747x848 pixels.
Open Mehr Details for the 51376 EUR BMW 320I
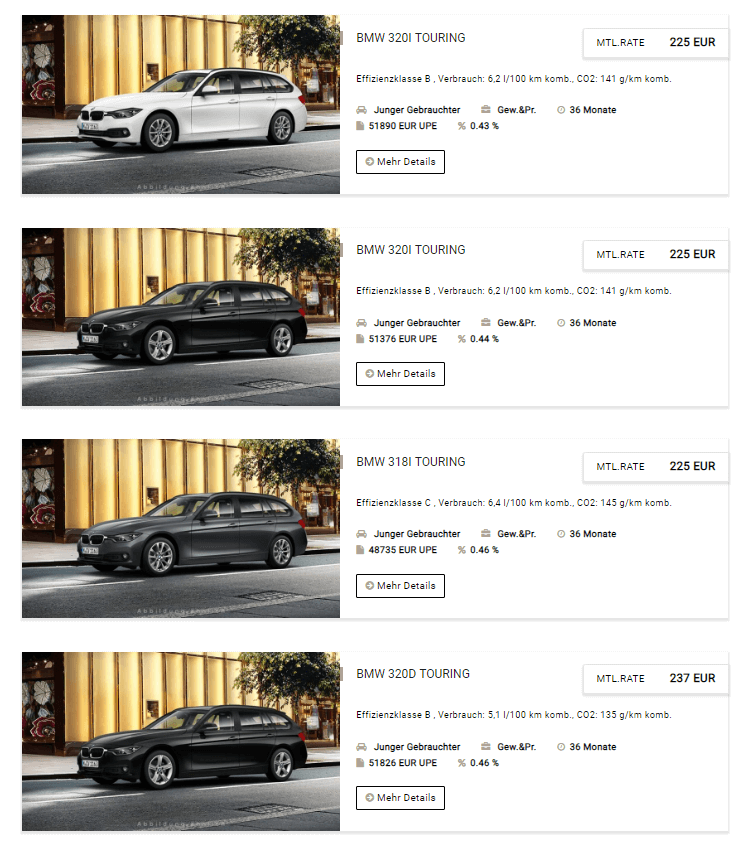pos(400,374)
